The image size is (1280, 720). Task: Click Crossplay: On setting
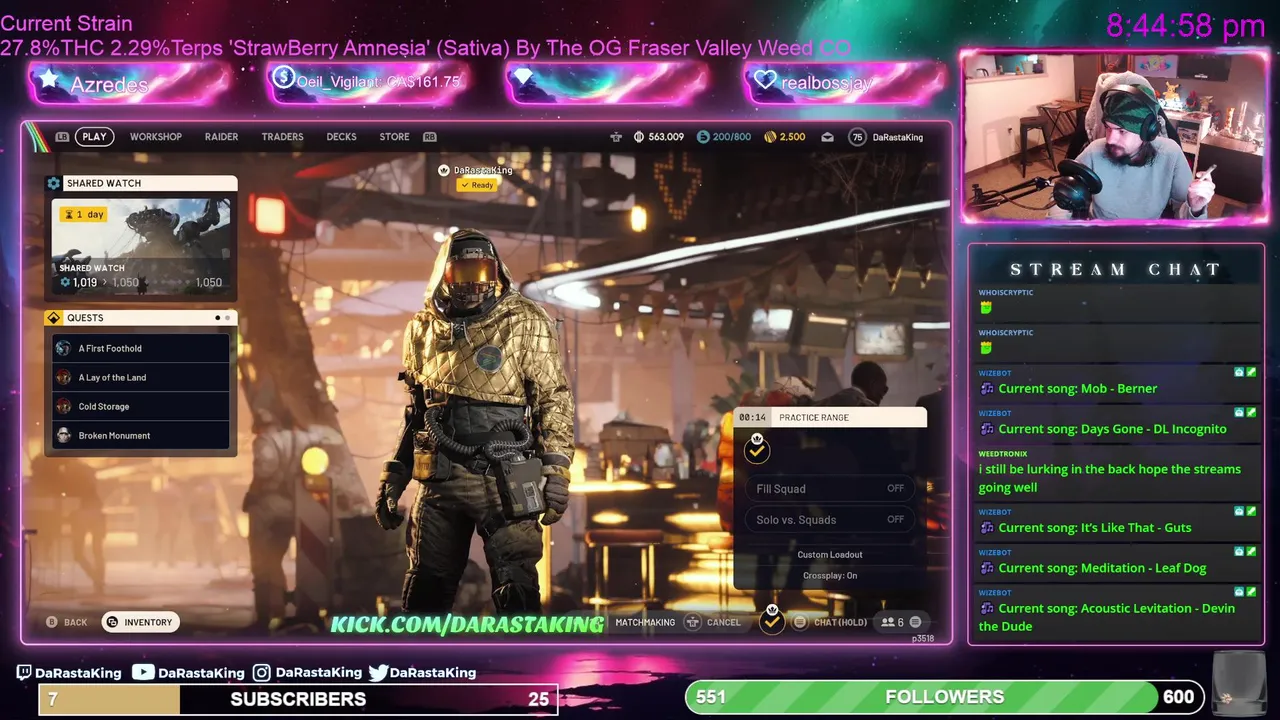tap(830, 576)
